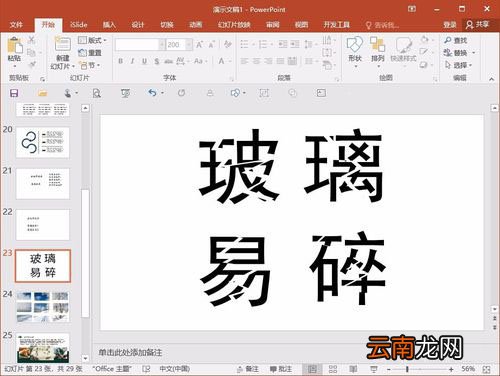Toggle Underline formatting

click(144, 61)
